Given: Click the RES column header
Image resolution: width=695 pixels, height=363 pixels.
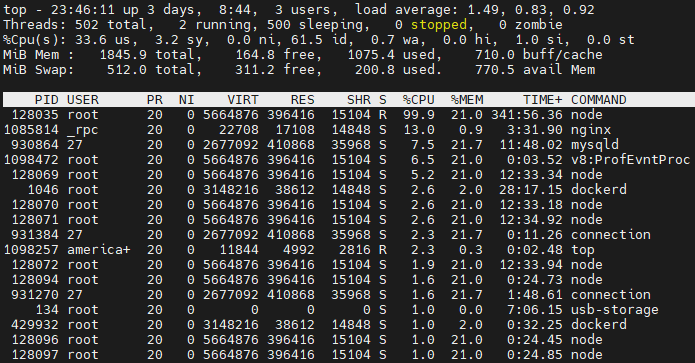Looking at the screenshot, I should (303, 100).
